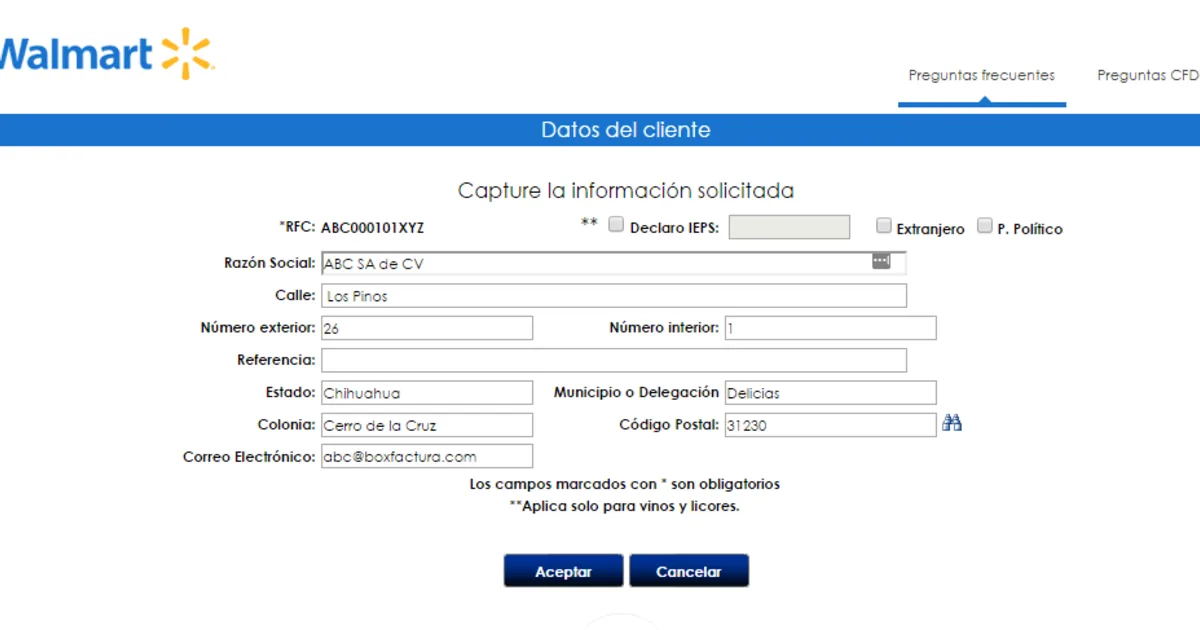Click the Aceptar button
The image size is (1200, 630).
click(563, 571)
